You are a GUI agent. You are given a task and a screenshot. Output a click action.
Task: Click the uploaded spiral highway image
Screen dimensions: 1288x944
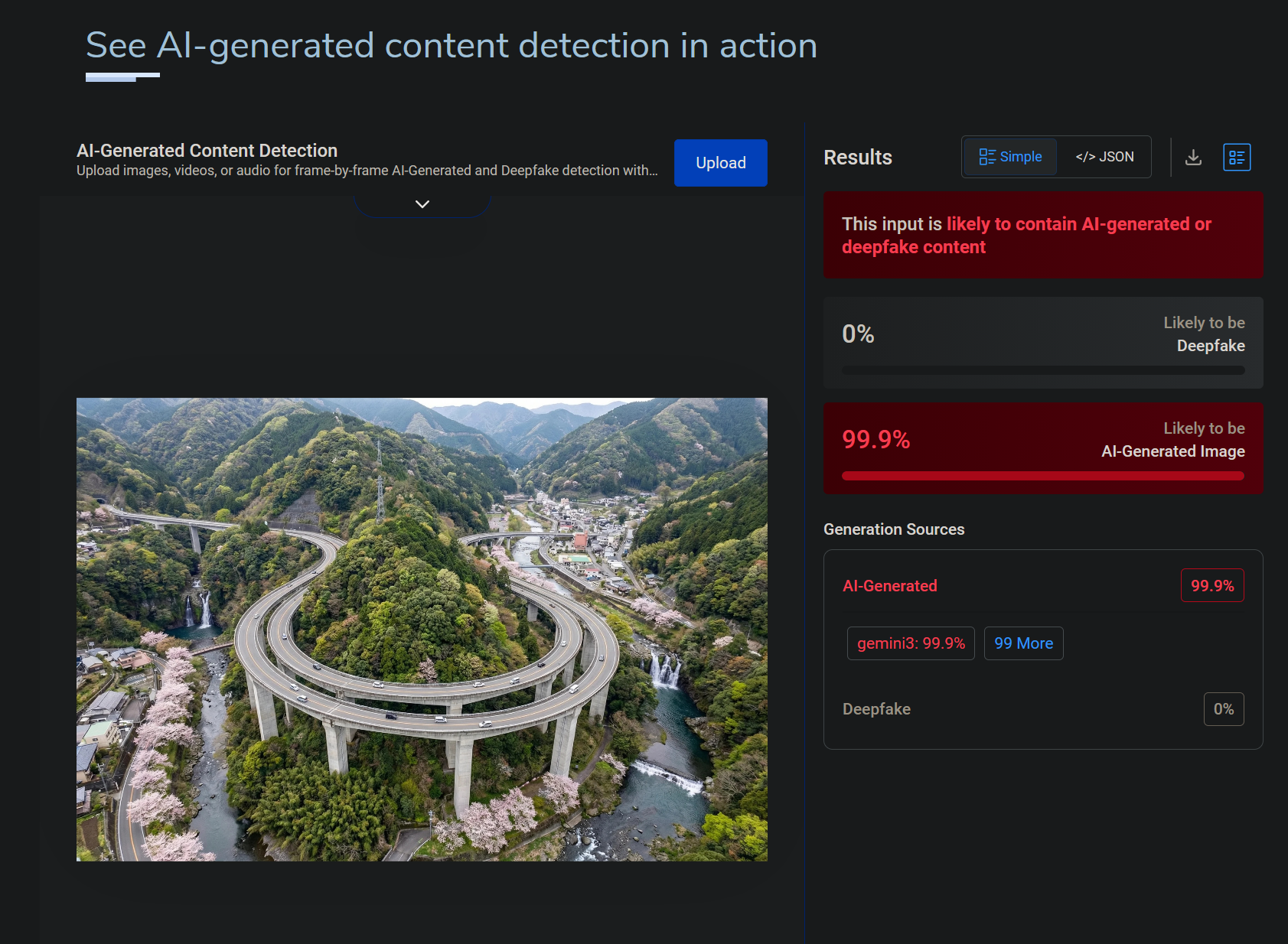coord(422,630)
